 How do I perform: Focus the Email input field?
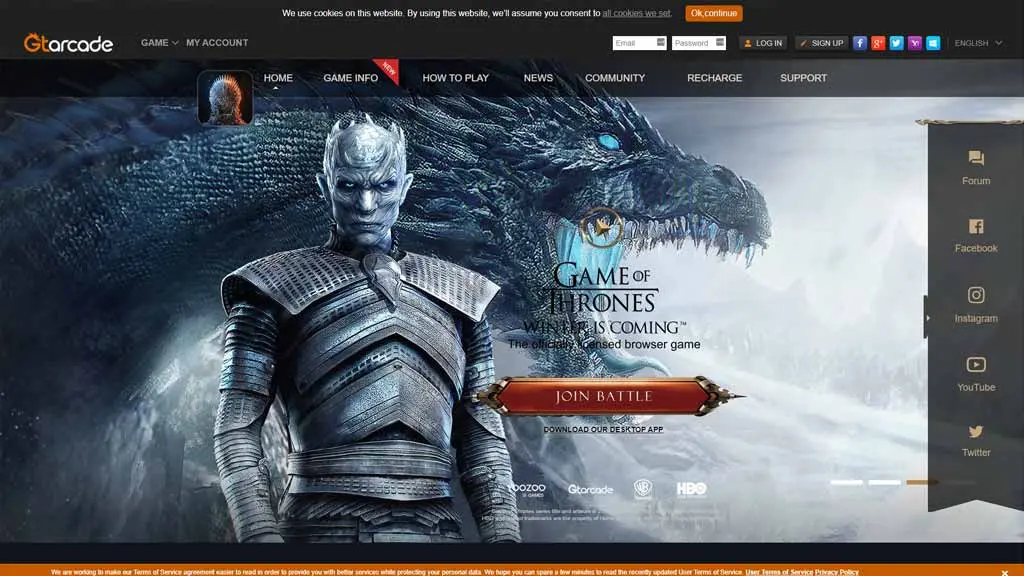click(x=639, y=42)
